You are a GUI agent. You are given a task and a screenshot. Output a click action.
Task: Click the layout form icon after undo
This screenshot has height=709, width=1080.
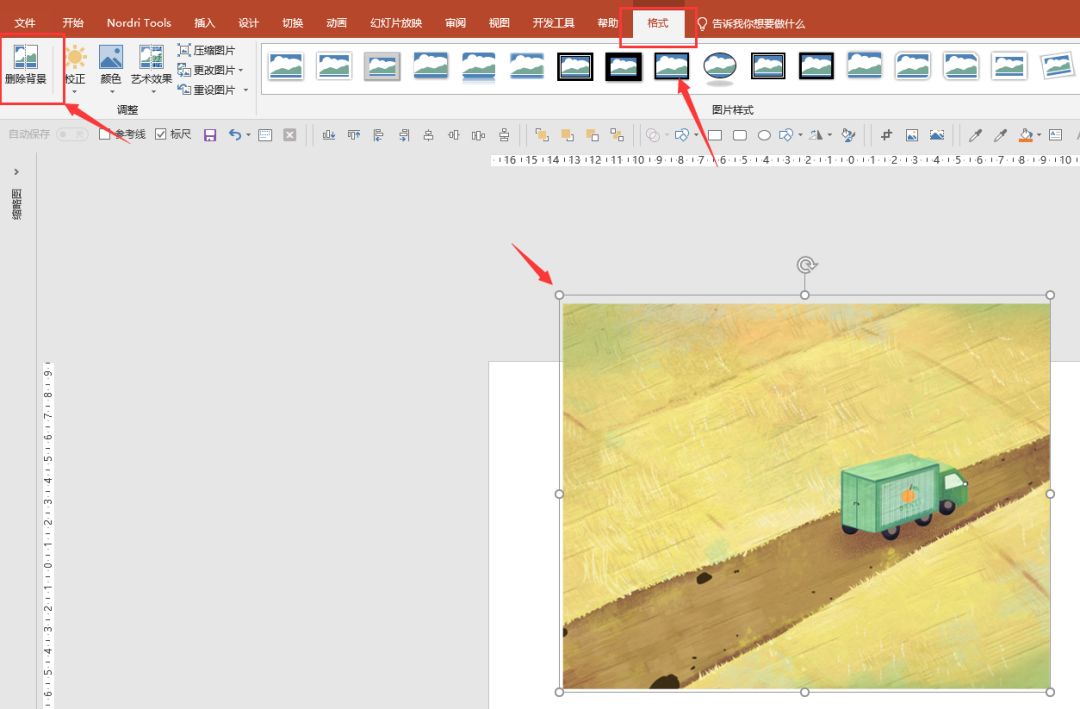pos(265,135)
